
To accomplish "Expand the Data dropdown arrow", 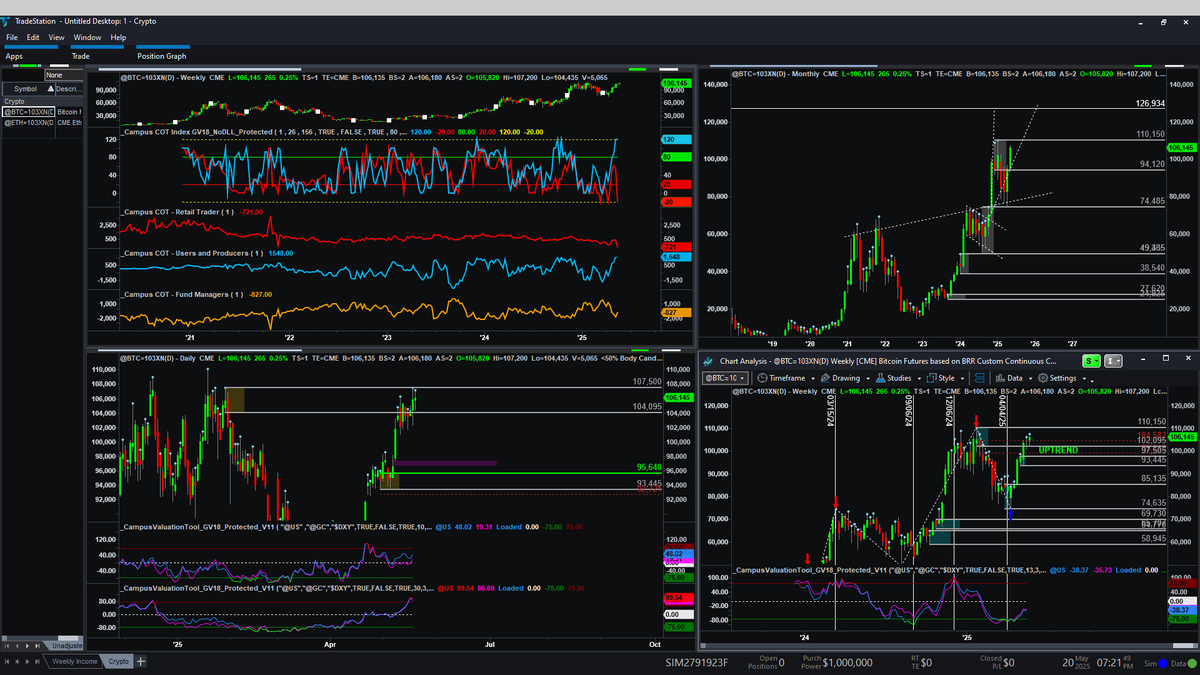I will (x=1030, y=378).
